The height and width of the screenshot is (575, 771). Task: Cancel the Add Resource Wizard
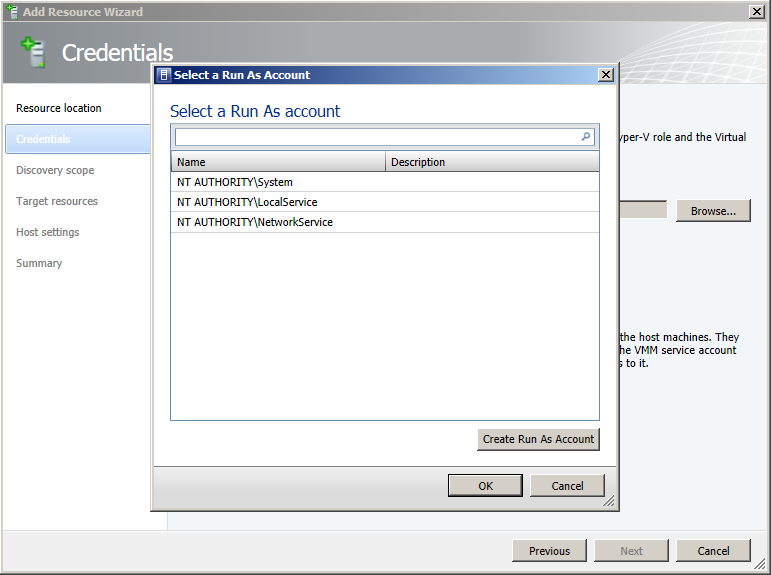click(713, 551)
